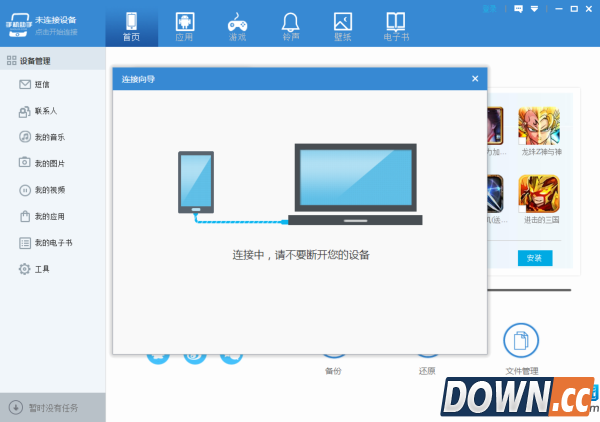600x422 pixels.
Task: Click the 连接向导 dialog title
Action: pyautogui.click(x=138, y=79)
